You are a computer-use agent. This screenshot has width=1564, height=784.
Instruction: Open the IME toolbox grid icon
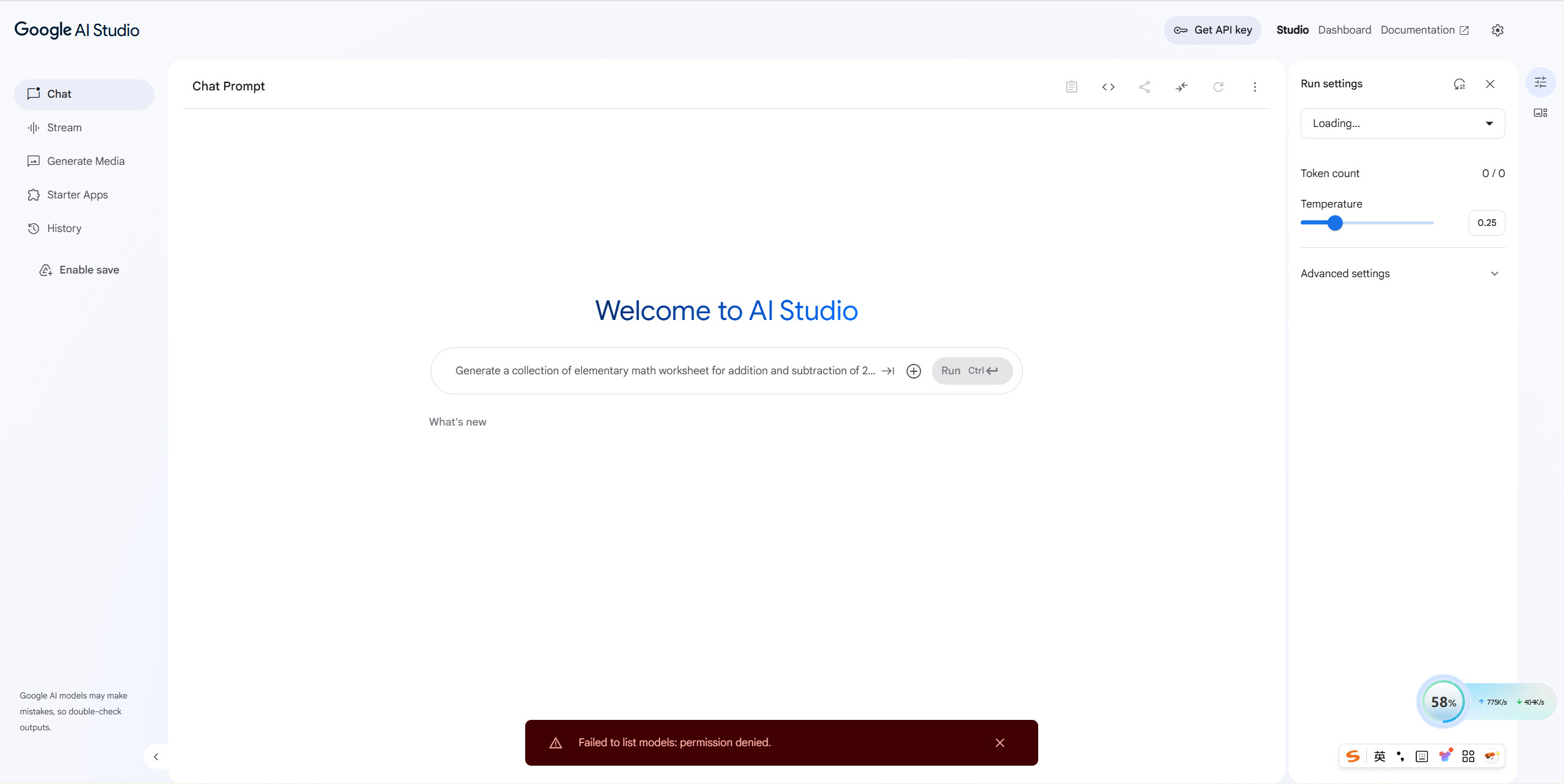coord(1468,757)
